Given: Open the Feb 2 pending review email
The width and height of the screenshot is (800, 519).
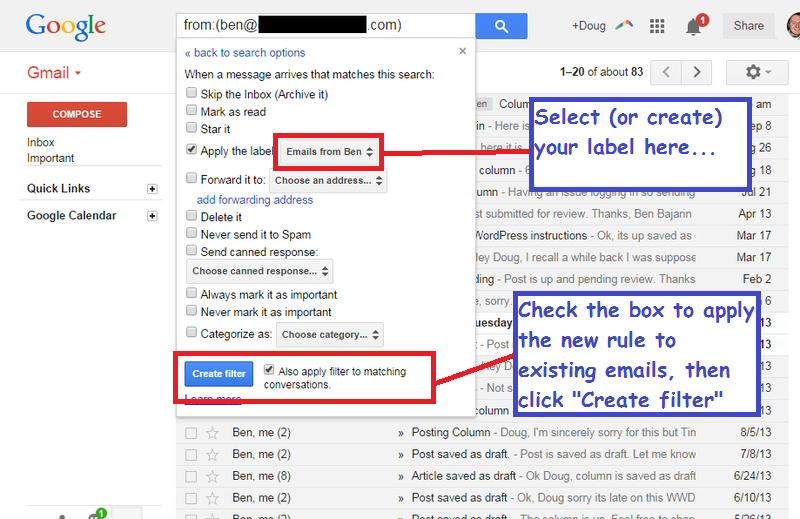Looking at the screenshot, I should 632,279.
